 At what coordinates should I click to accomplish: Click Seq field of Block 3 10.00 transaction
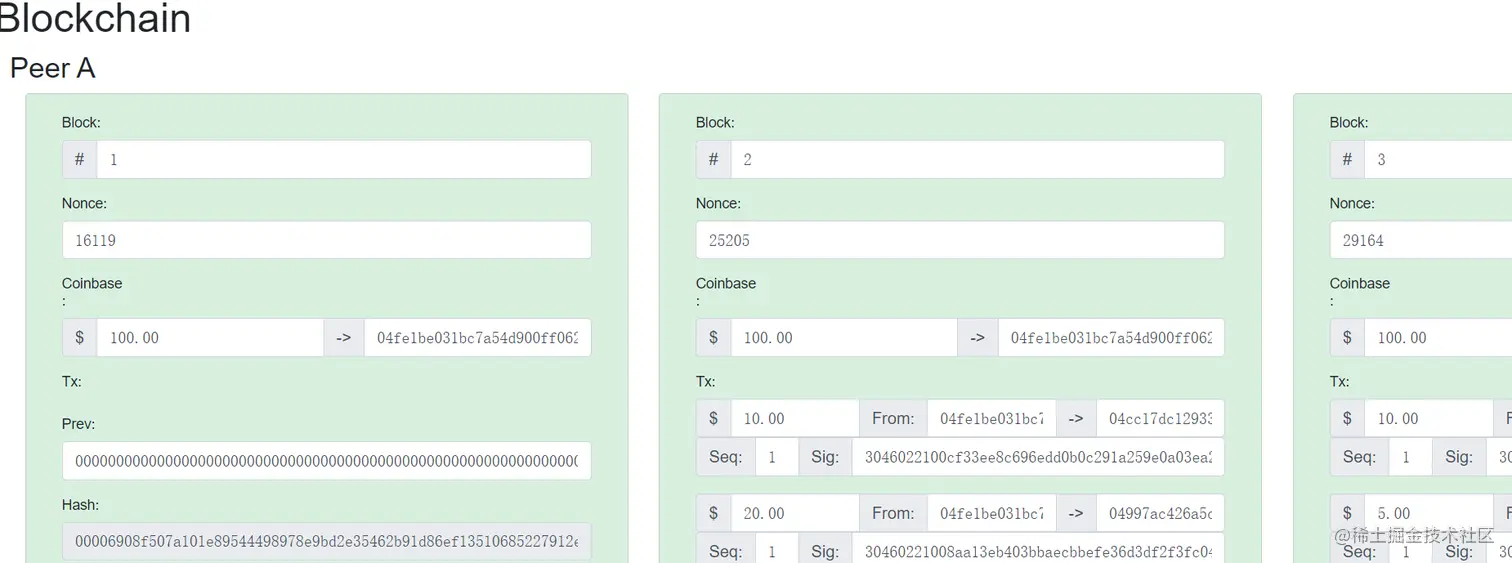click(x=1410, y=456)
